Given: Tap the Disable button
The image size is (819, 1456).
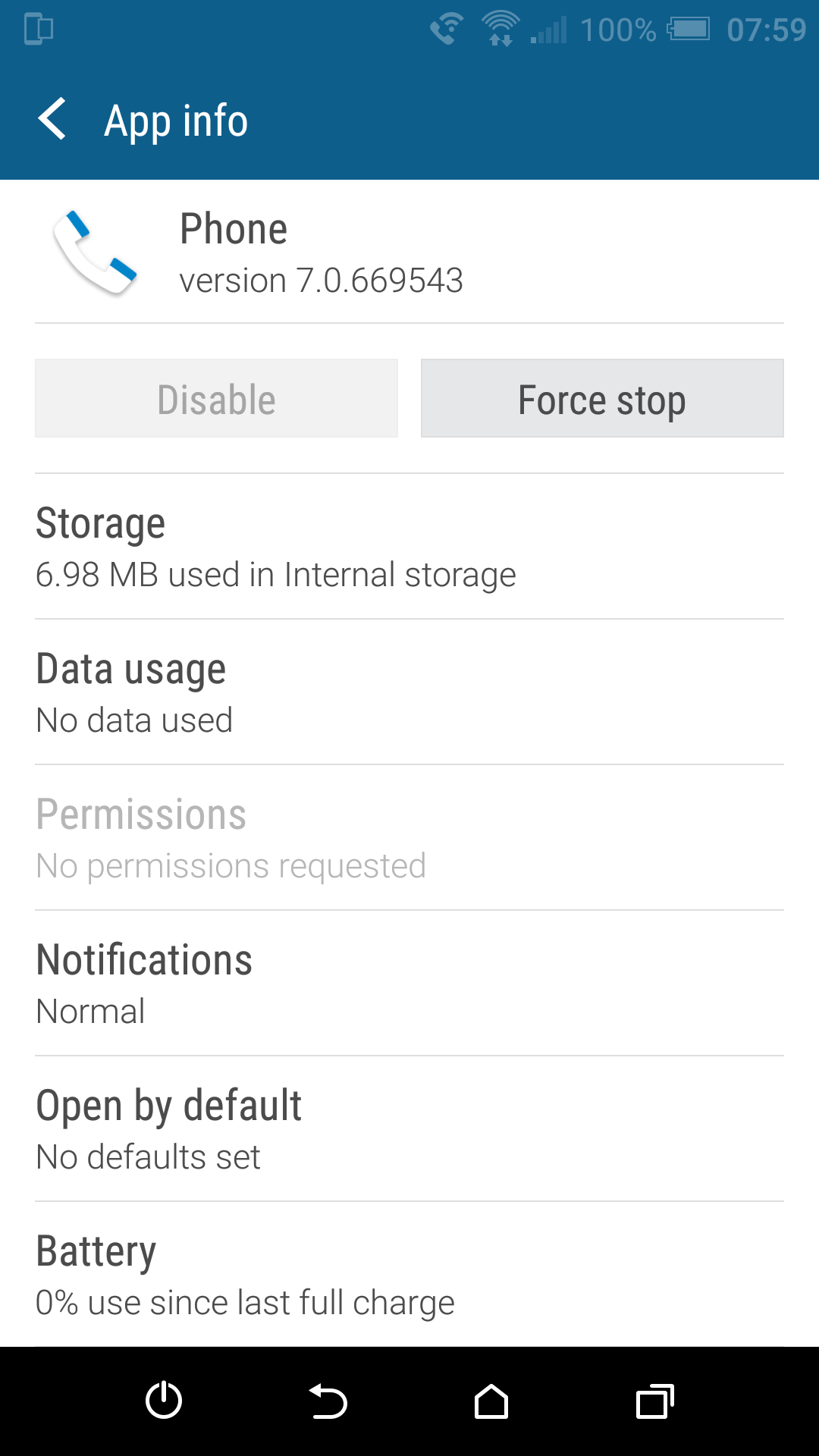Looking at the screenshot, I should point(216,399).
